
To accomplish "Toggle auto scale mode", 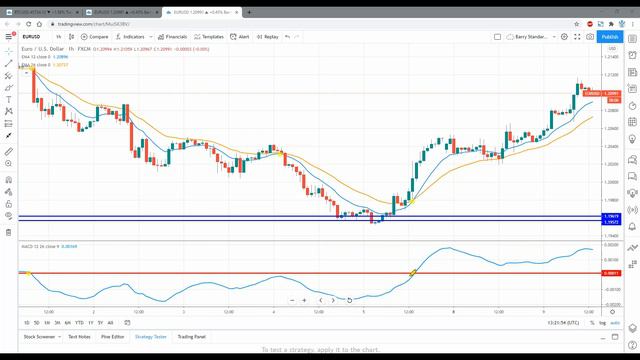I will click(x=615, y=323).
